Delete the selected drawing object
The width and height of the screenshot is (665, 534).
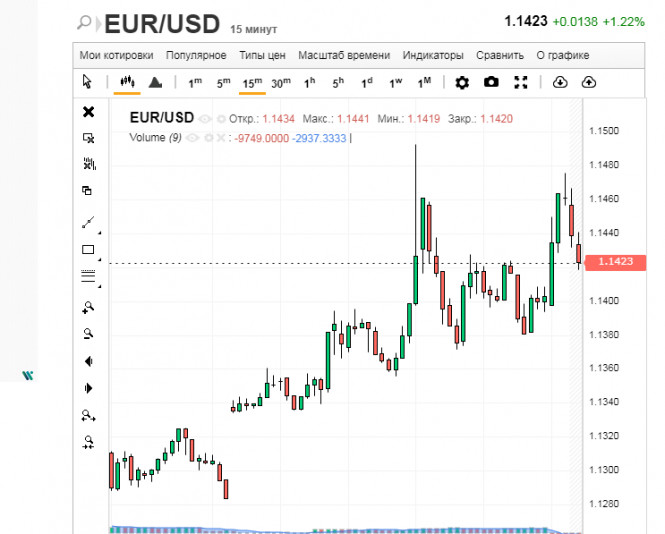pos(89,138)
